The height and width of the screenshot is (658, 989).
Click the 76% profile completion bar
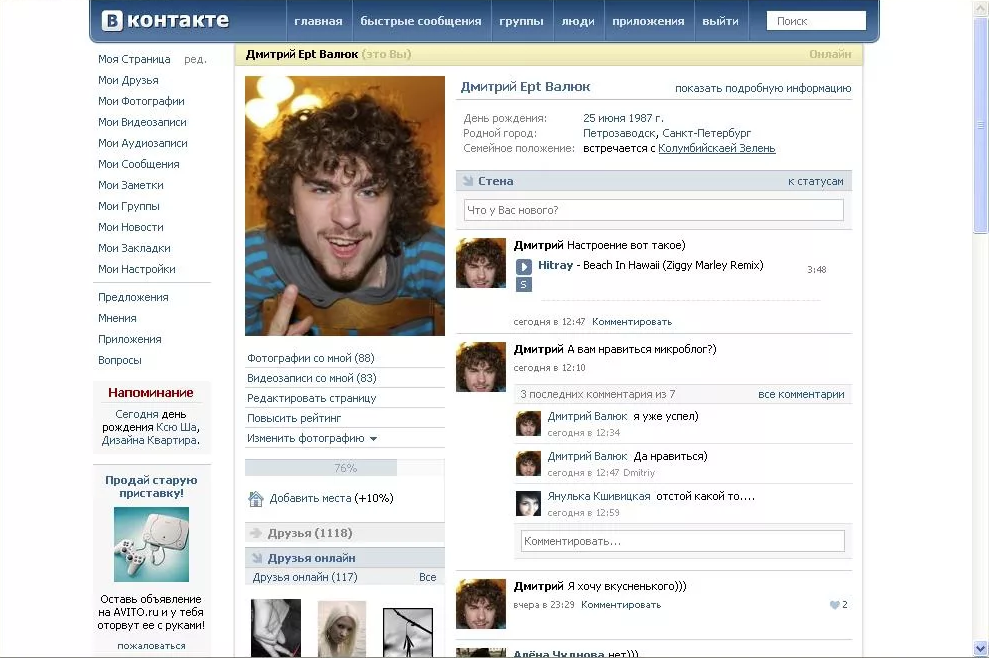pyautogui.click(x=344, y=468)
